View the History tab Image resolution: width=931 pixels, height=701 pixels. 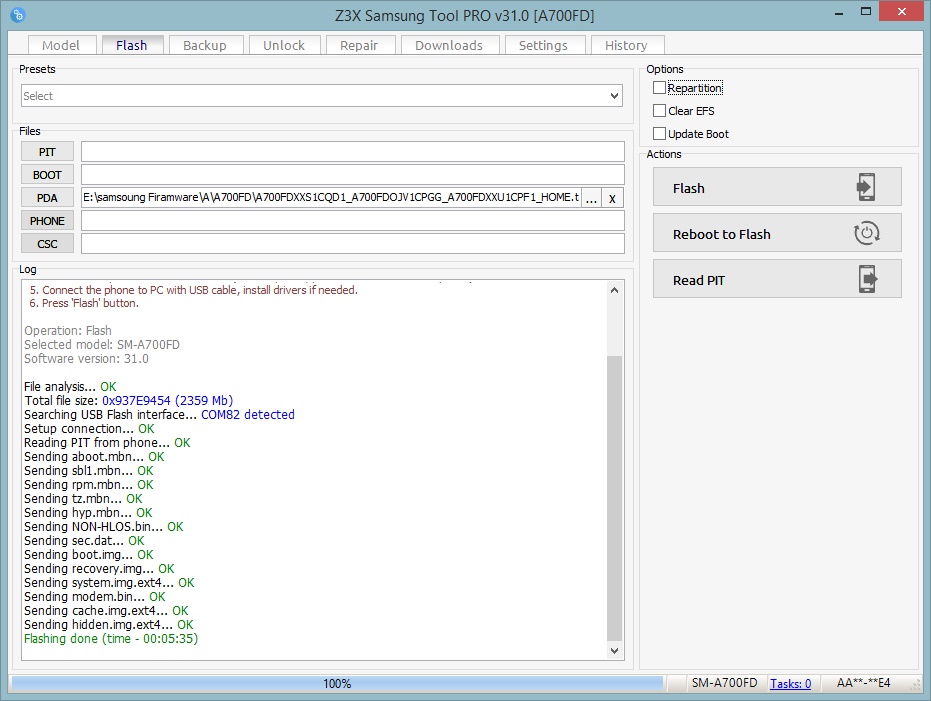[x=626, y=45]
